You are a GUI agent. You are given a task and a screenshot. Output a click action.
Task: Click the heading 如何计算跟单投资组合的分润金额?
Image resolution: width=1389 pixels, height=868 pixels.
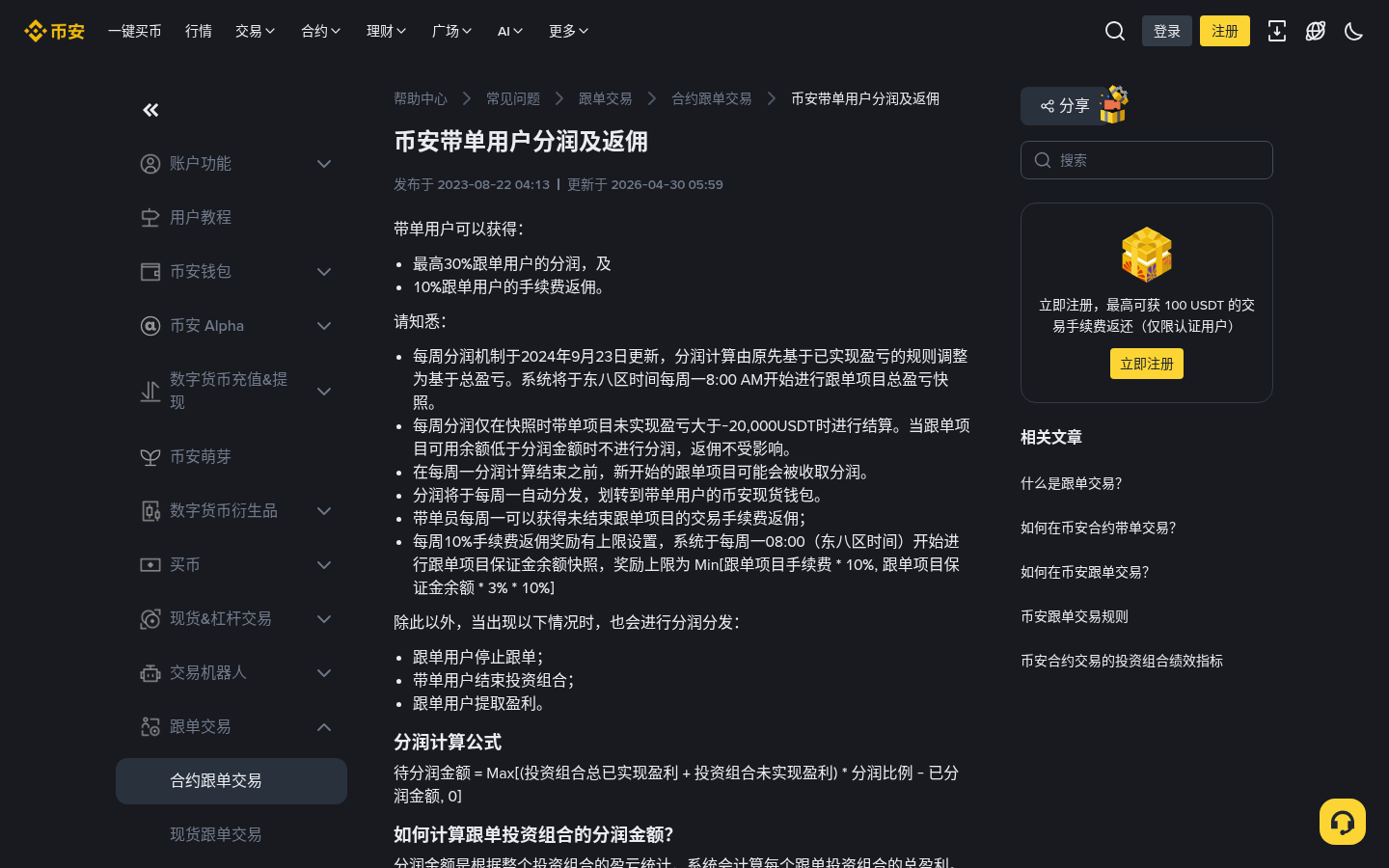[533, 834]
